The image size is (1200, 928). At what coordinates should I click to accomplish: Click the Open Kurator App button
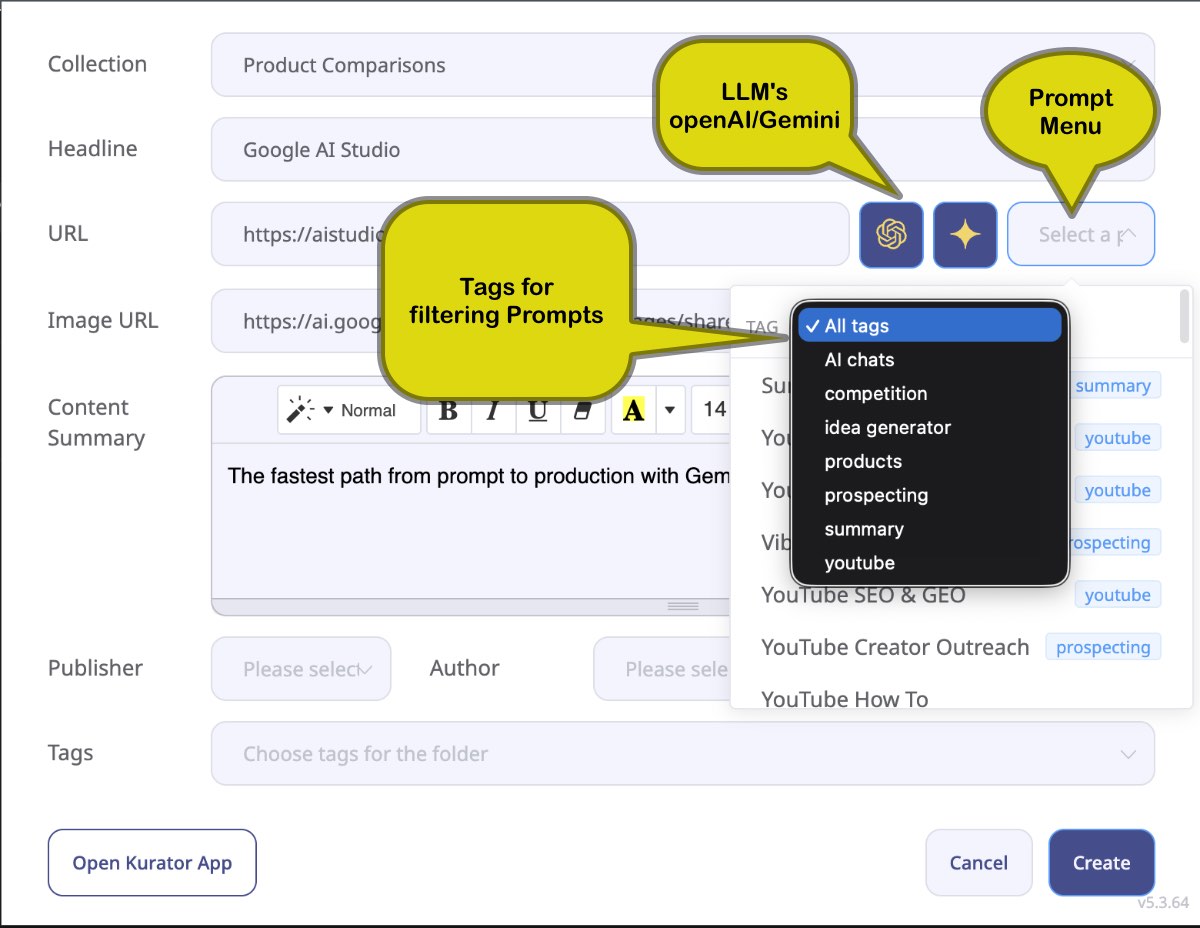[152, 863]
